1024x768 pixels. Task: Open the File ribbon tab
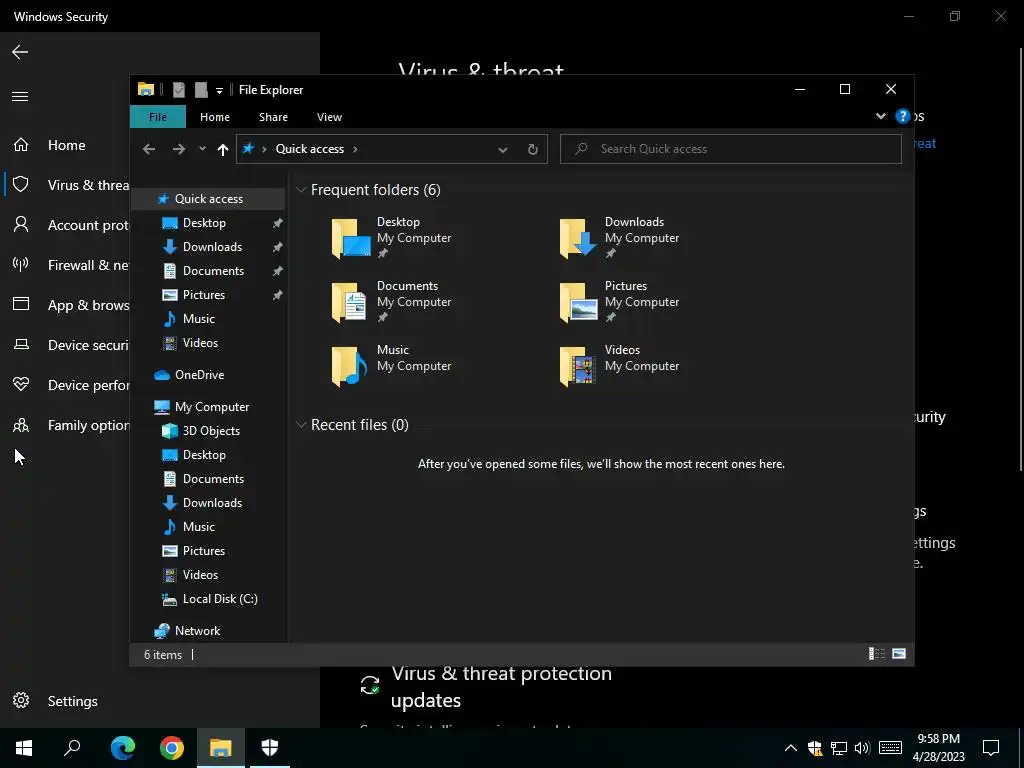coord(158,117)
